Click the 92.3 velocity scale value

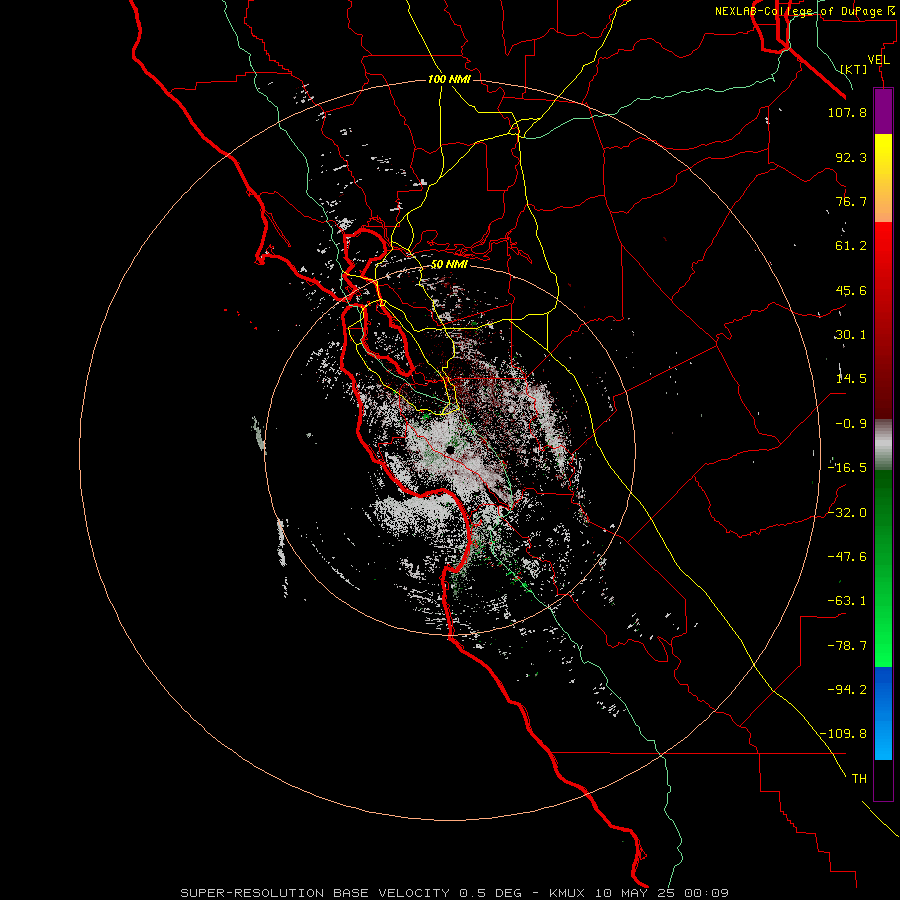point(851,157)
